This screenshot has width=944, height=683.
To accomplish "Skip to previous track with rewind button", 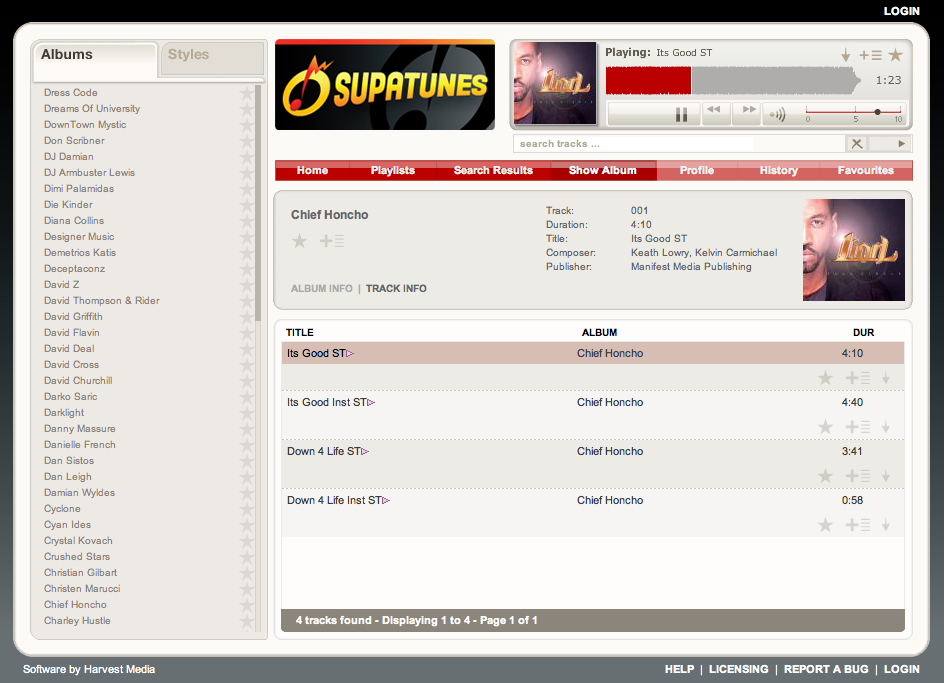I will [x=716, y=112].
